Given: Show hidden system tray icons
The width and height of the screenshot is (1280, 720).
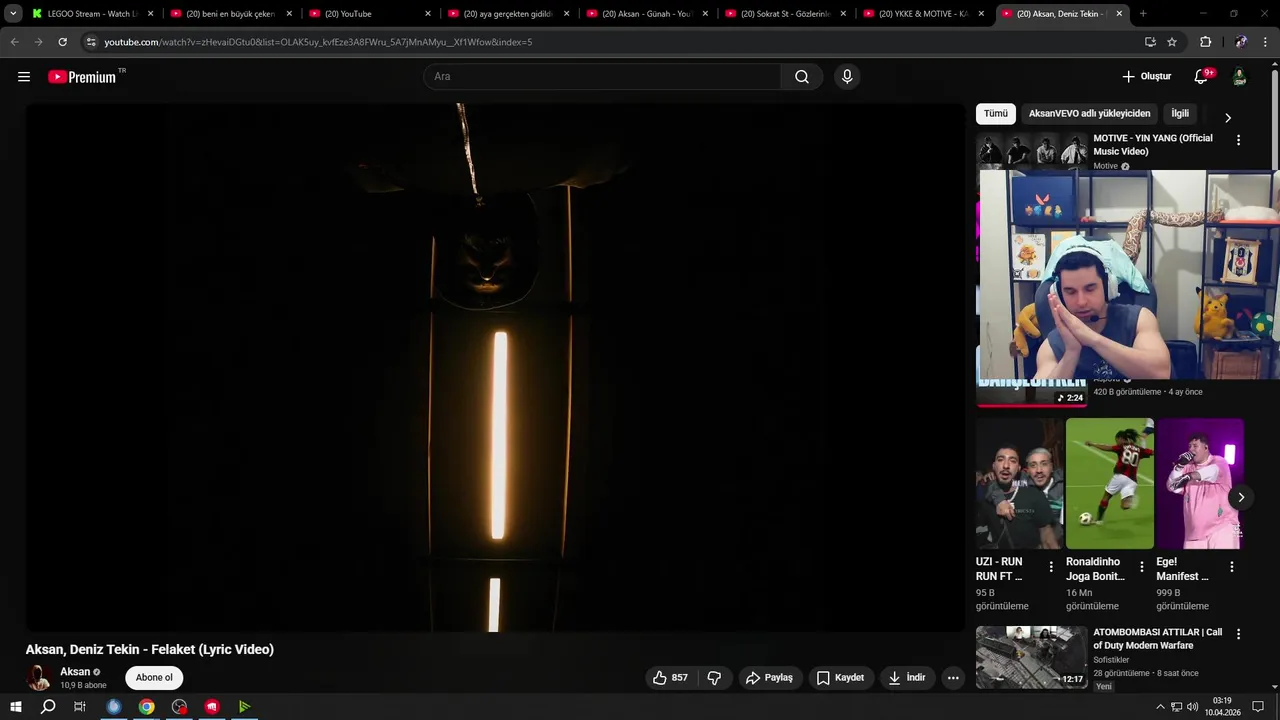Looking at the screenshot, I should coord(1160,707).
